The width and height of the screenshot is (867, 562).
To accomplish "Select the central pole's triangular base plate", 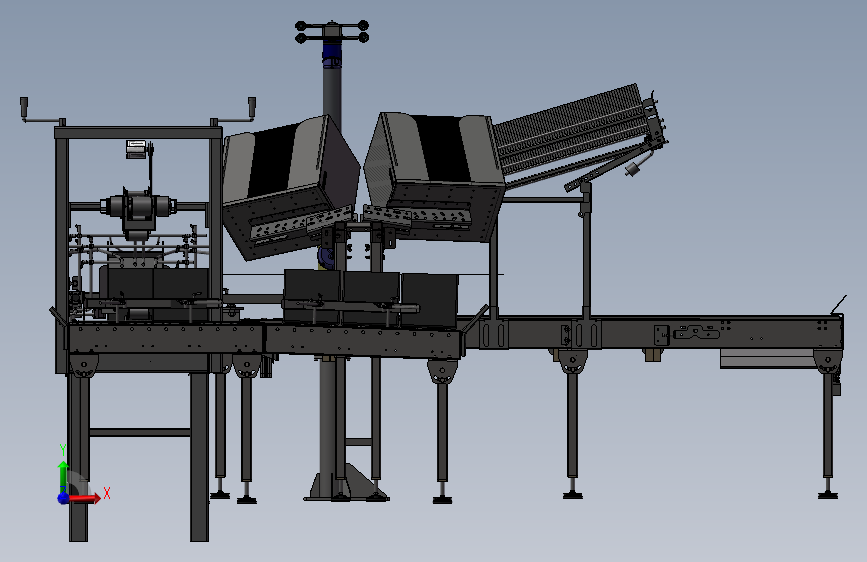I will (x=347, y=484).
